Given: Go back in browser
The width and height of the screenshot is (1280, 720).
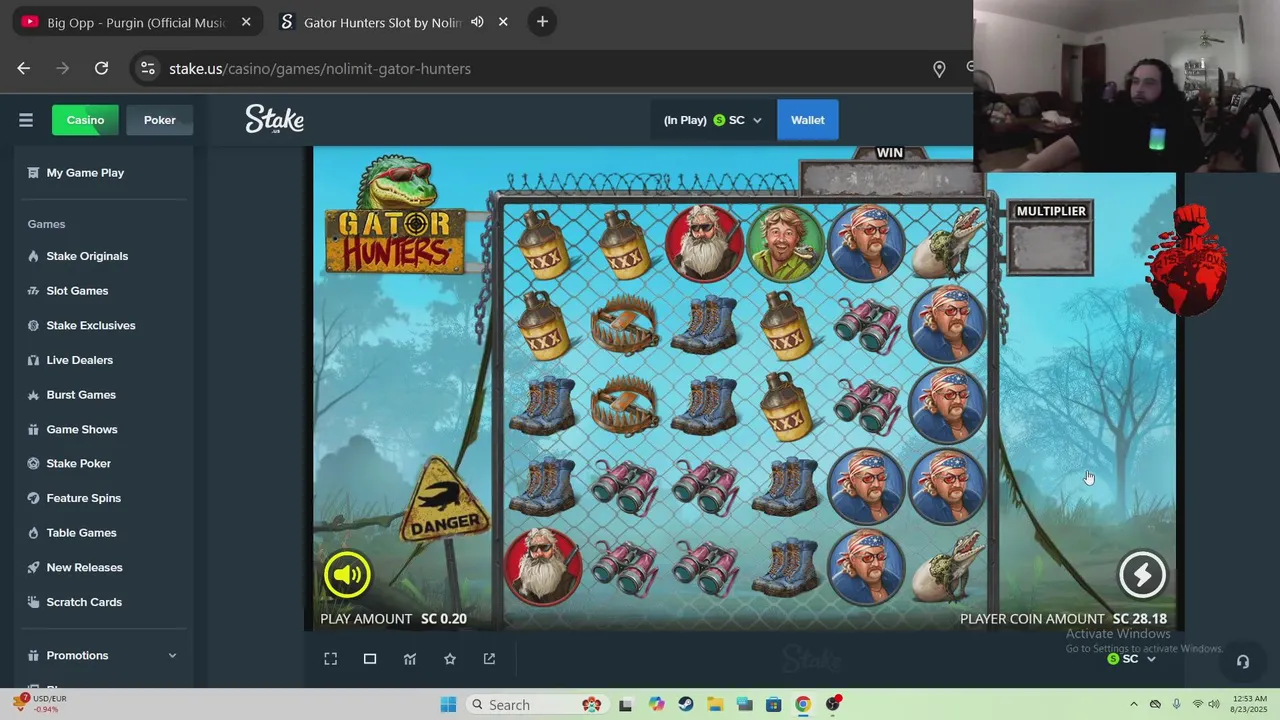Looking at the screenshot, I should 24,68.
